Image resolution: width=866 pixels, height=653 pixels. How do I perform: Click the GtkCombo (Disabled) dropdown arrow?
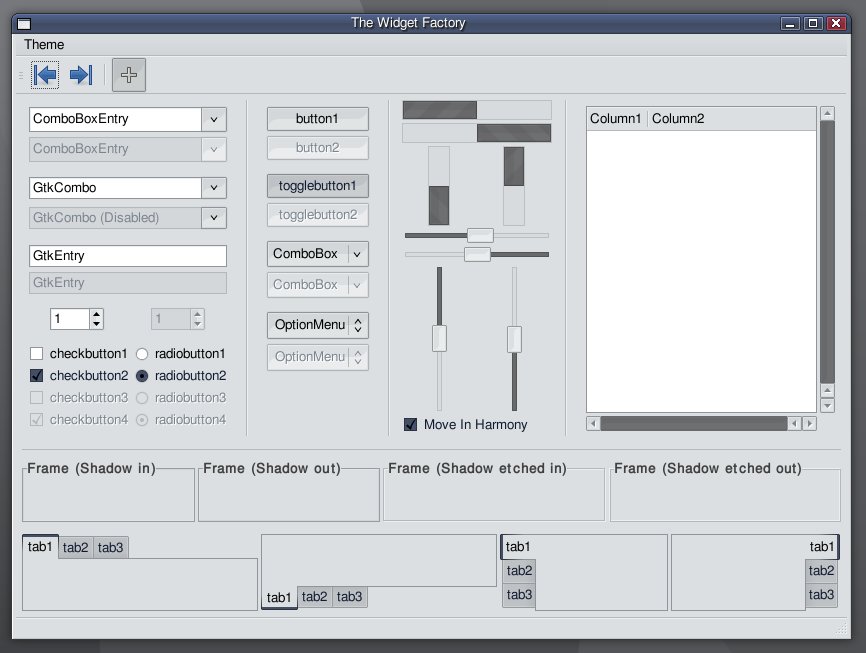(214, 218)
